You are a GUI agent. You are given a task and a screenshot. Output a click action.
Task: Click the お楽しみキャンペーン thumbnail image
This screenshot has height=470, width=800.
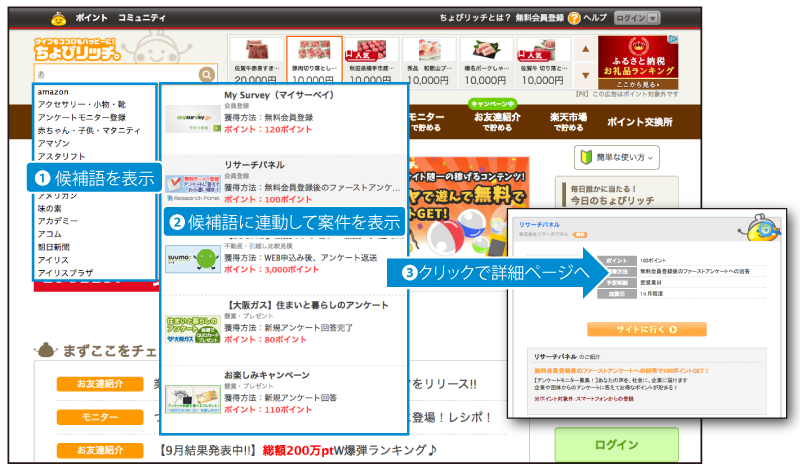(x=193, y=399)
